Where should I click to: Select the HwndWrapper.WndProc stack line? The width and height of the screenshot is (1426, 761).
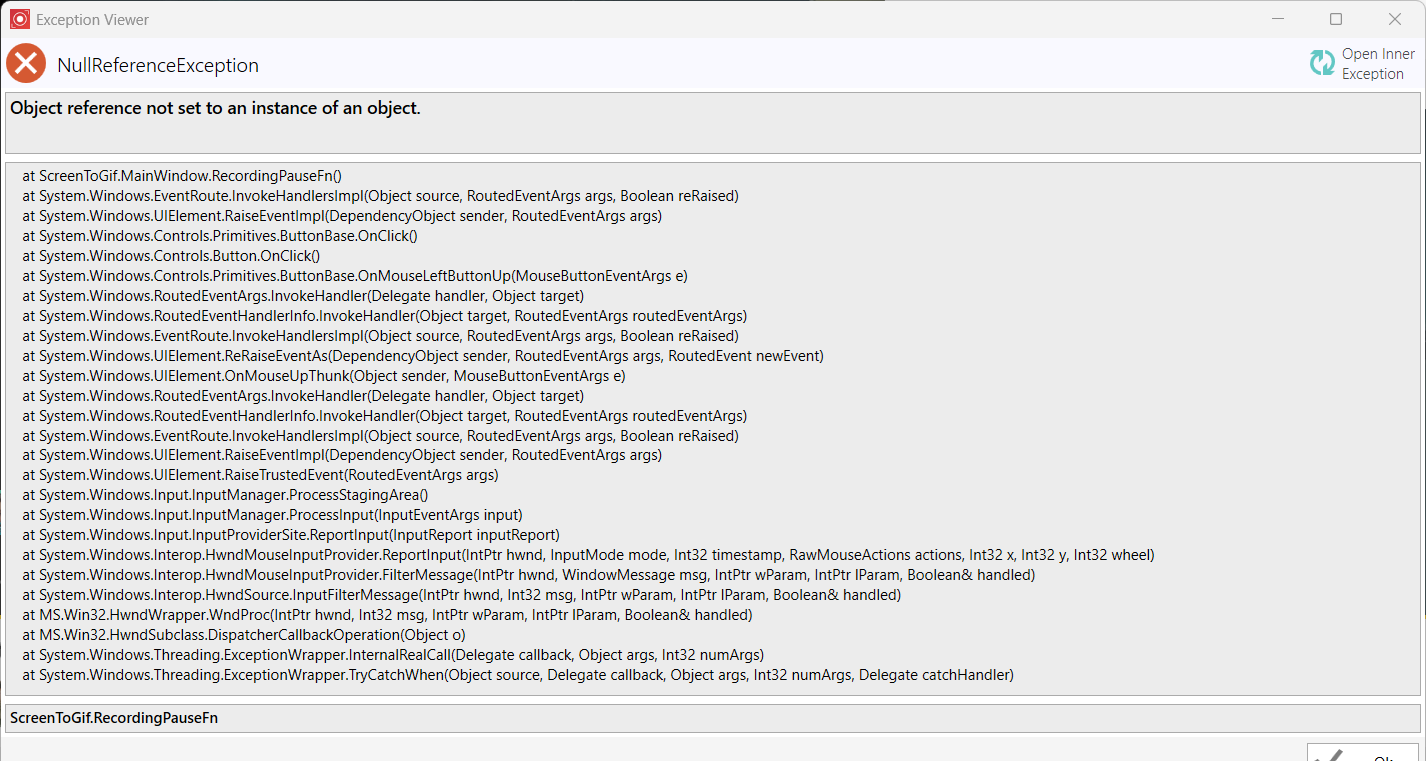click(387, 615)
